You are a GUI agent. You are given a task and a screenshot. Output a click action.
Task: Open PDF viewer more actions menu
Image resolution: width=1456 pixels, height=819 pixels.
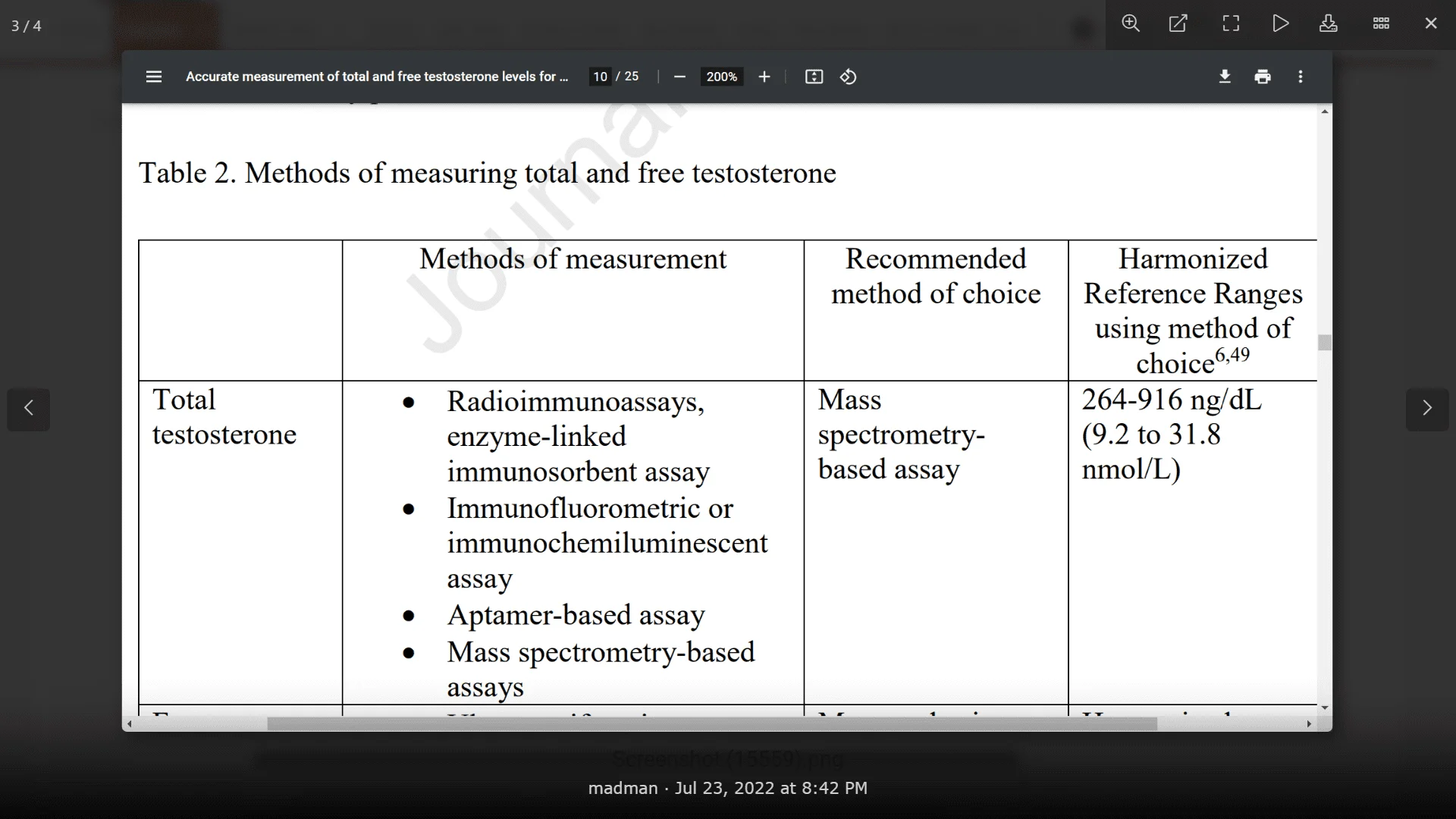(x=1301, y=77)
